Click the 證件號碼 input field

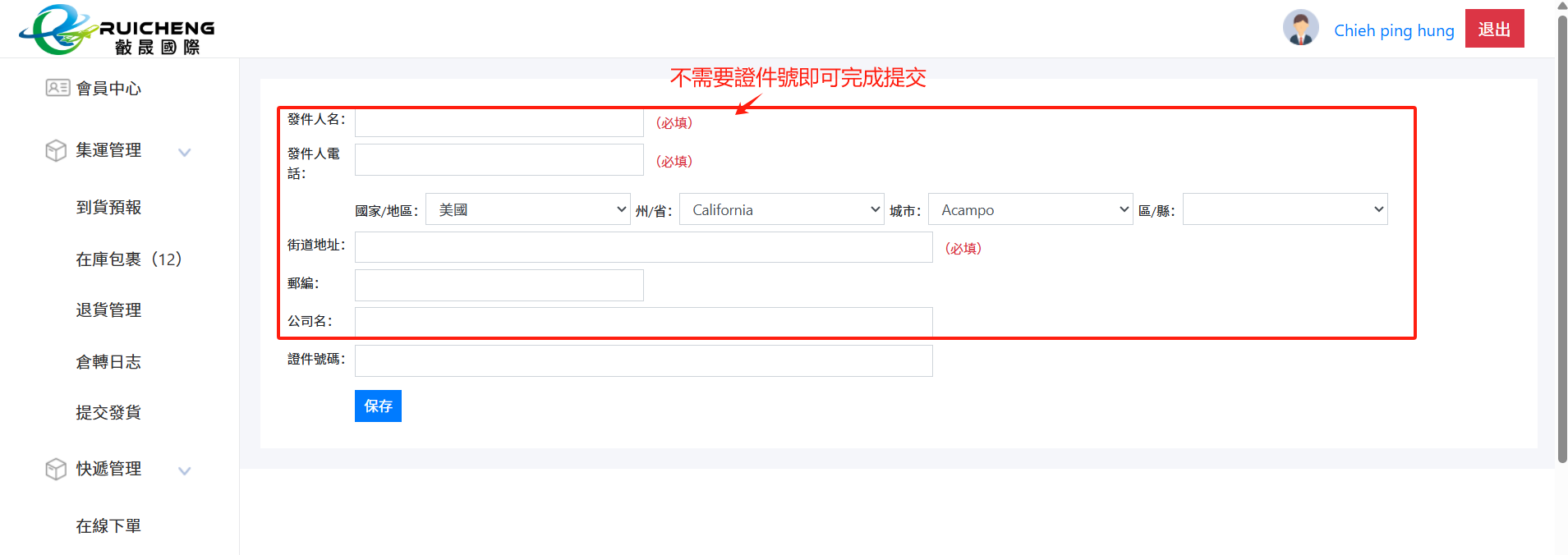643,361
